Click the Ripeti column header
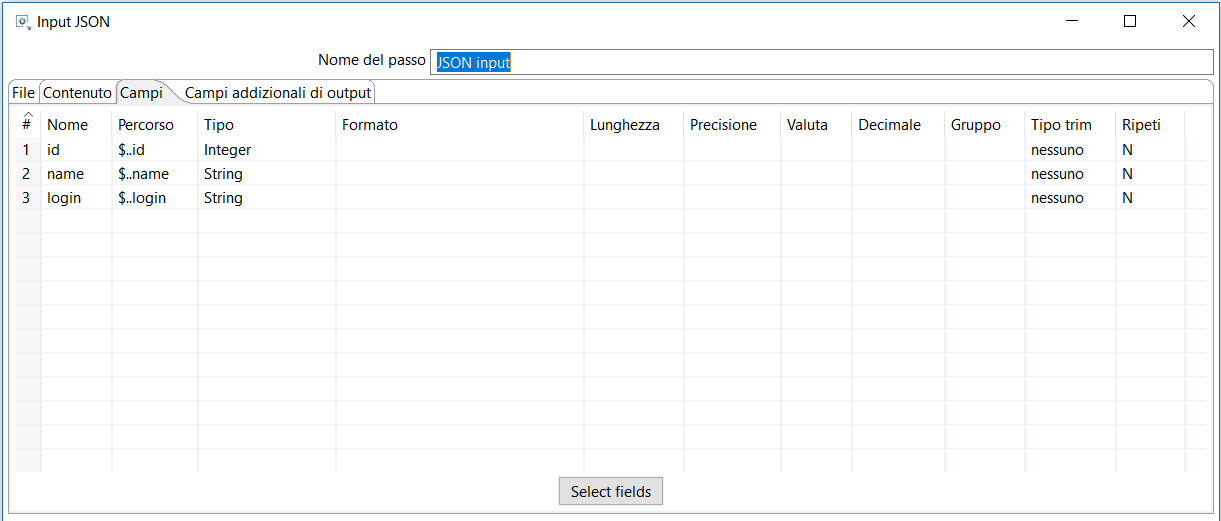The width and height of the screenshot is (1221, 521). pyautogui.click(x=1150, y=125)
